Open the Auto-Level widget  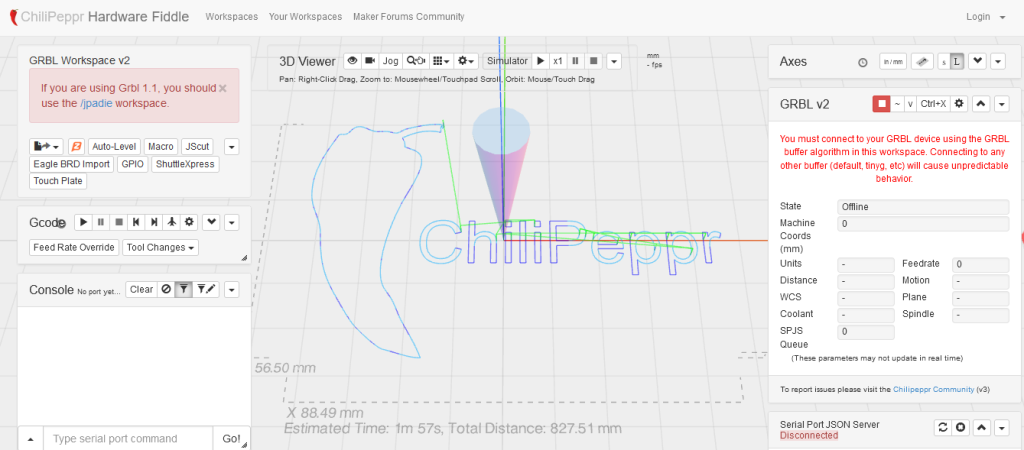114,146
